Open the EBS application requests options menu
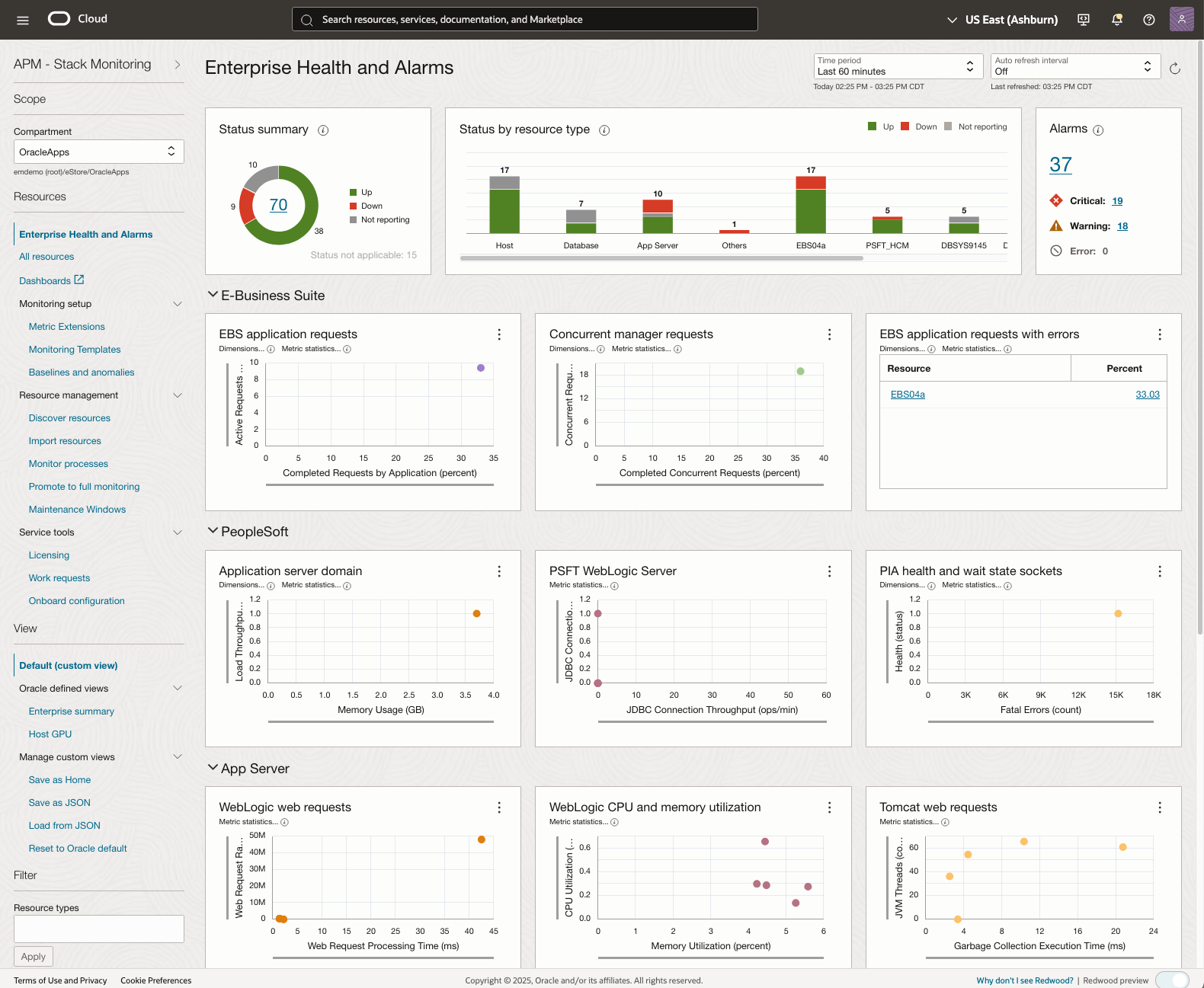Viewport: 1204px width, 988px height. tap(499, 334)
